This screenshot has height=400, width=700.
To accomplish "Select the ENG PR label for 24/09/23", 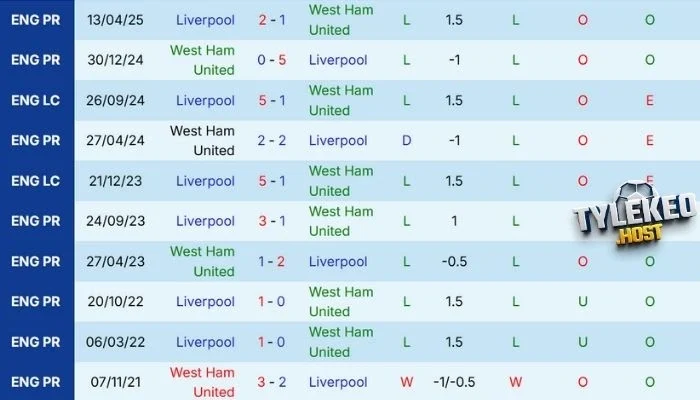I will click(36, 221).
